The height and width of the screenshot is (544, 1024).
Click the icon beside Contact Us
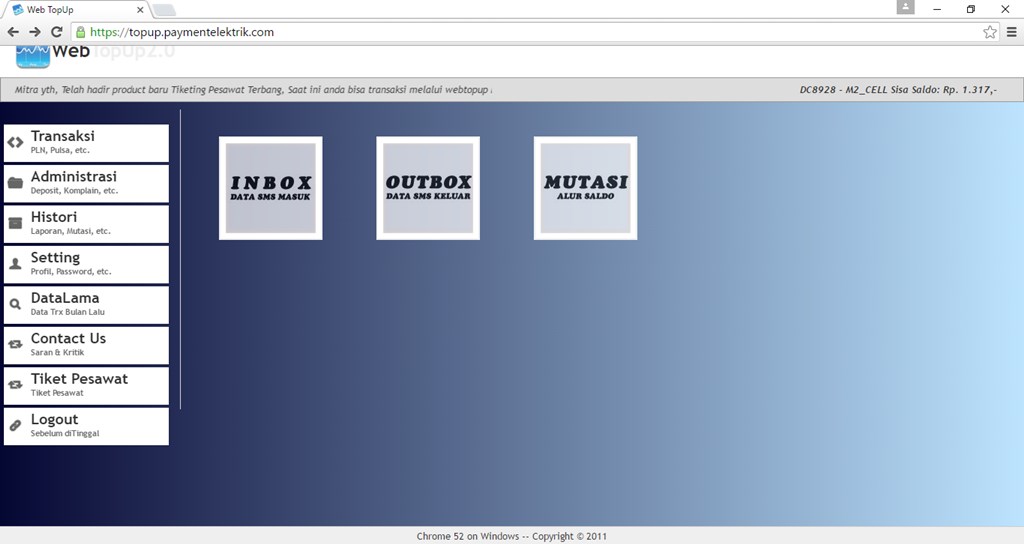(15, 345)
